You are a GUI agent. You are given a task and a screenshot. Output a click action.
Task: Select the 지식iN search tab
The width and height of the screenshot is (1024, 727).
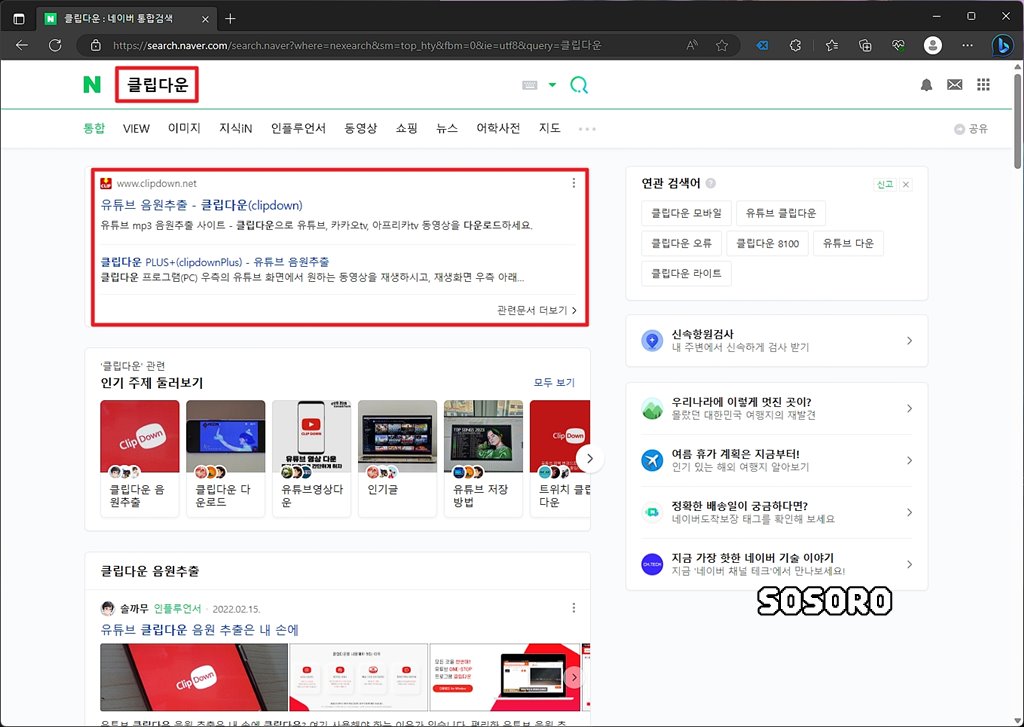[236, 128]
